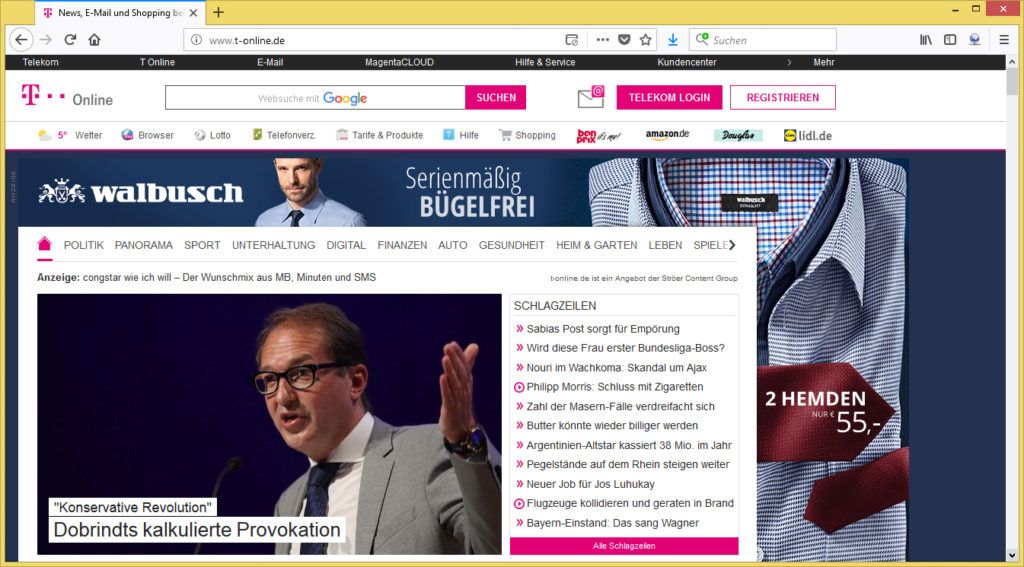
Task: Select the LEBEN category
Action: coord(665,245)
